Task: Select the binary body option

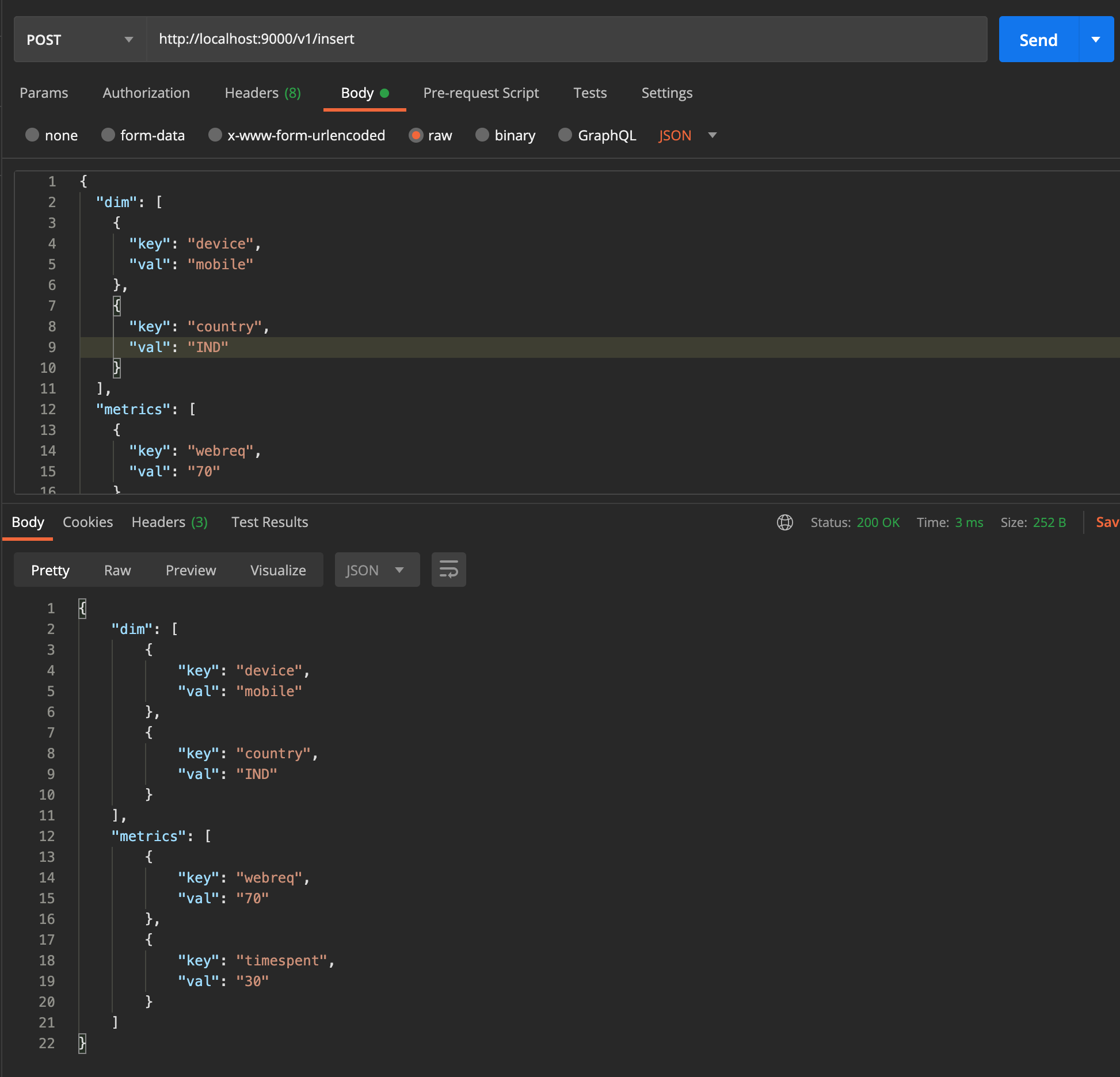Action: 482,135
